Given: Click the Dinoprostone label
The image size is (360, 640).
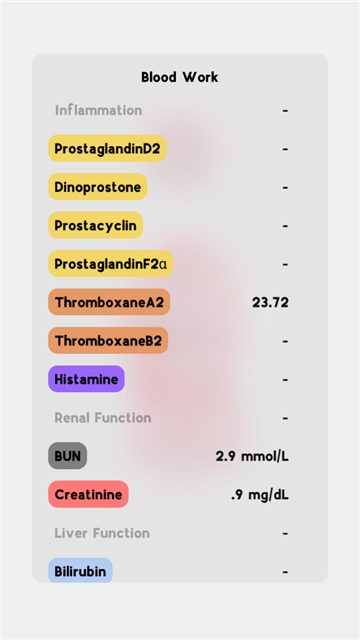Looking at the screenshot, I should pyautogui.click(x=98, y=187).
